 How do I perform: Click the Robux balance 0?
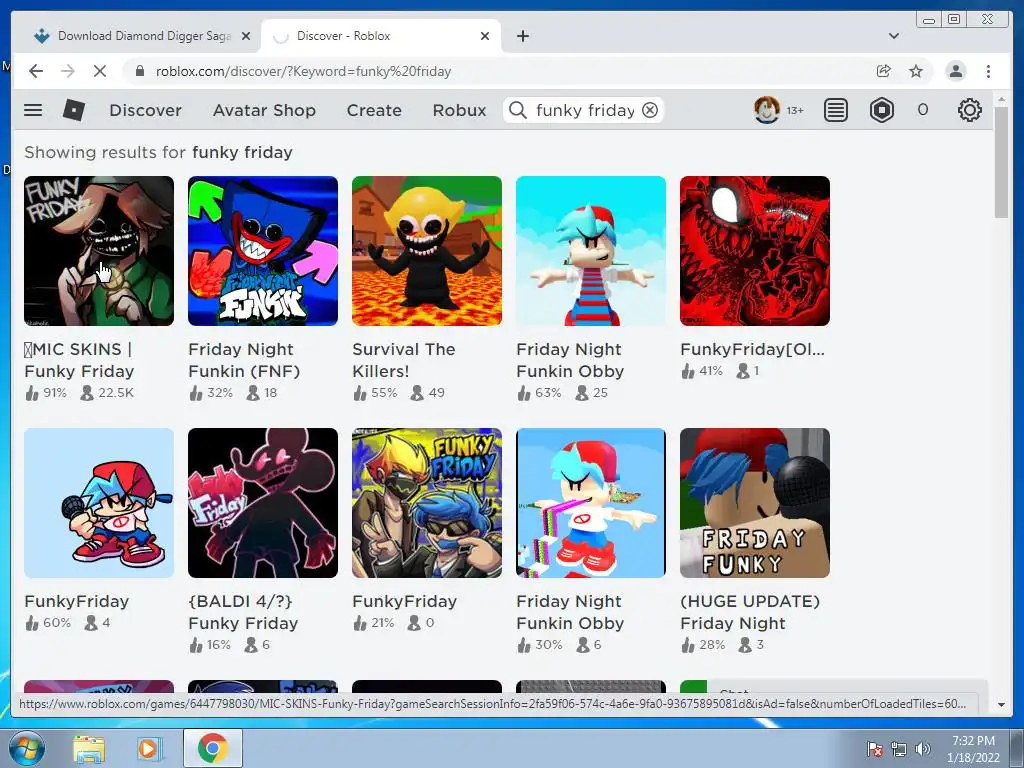[923, 110]
